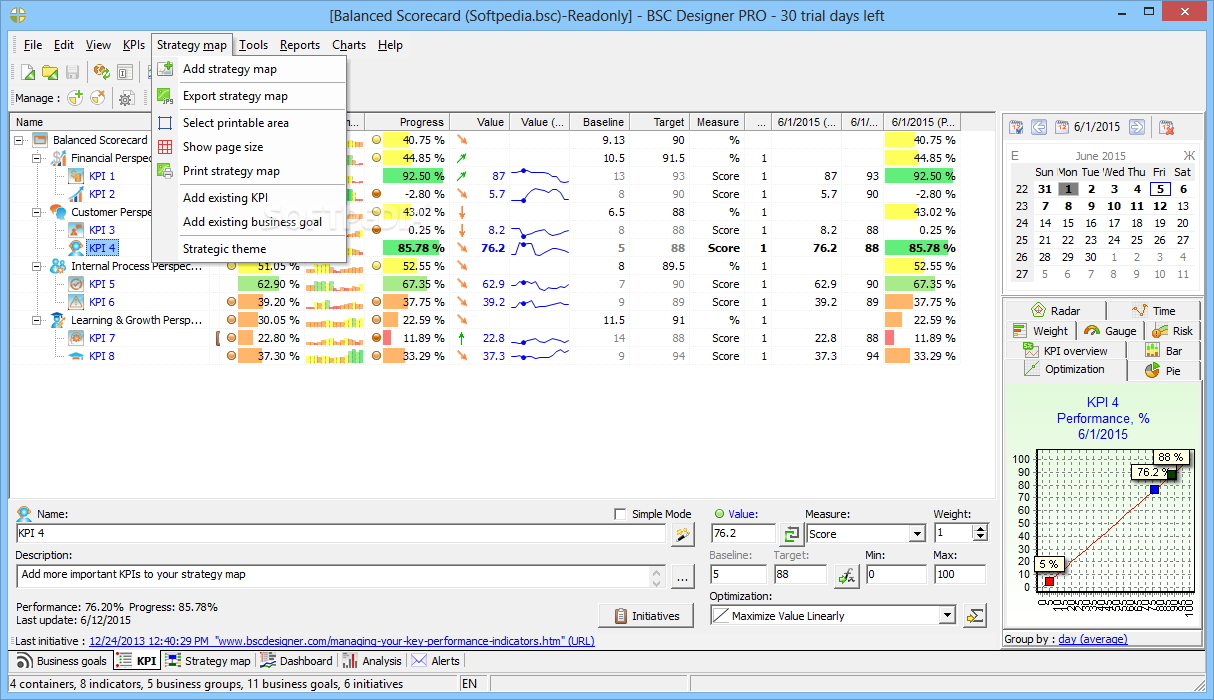
Task: Open the Alerts bottom tab
Action: tap(436, 661)
